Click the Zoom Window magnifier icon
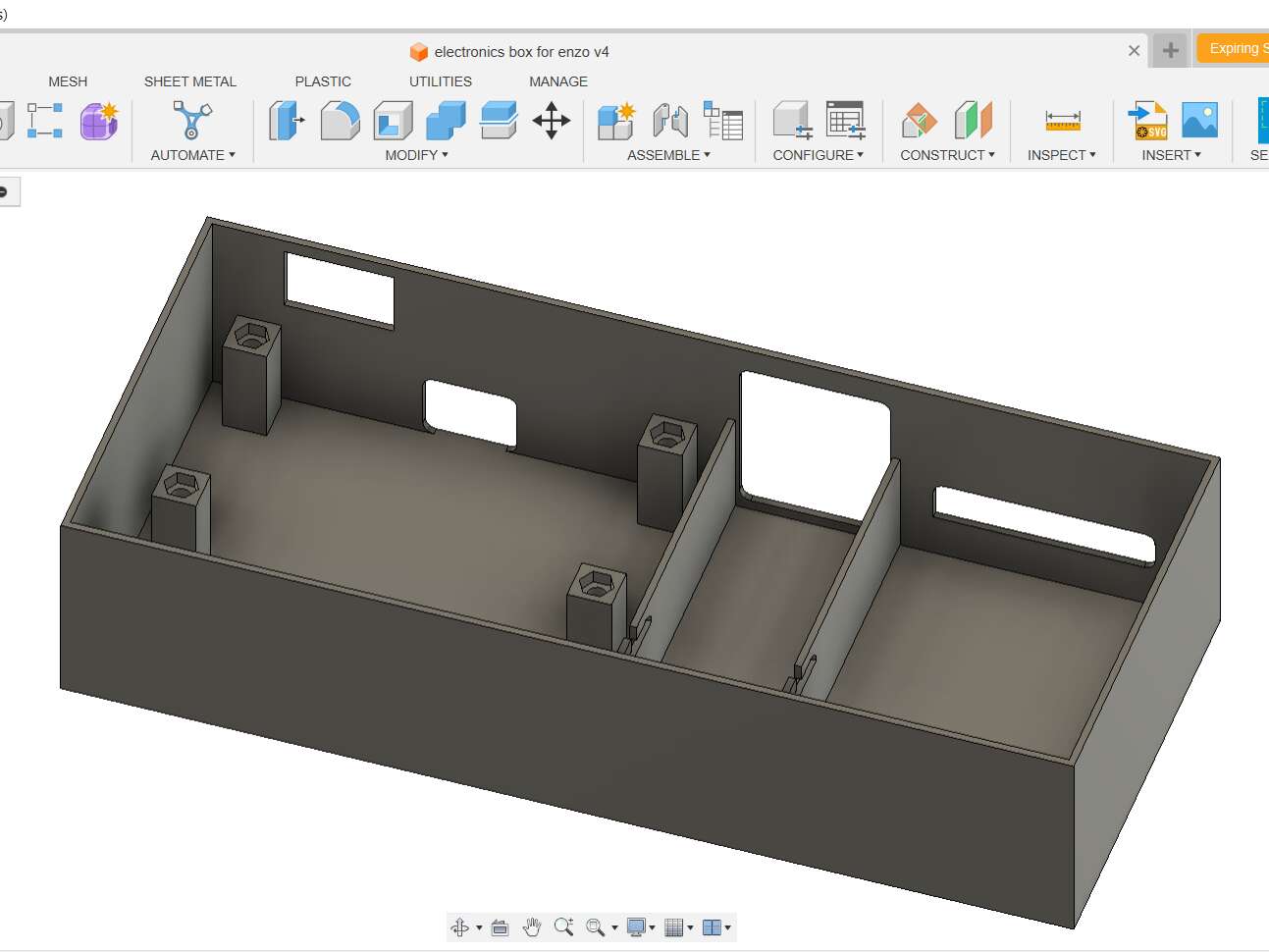This screenshot has height=952, width=1269. [595, 927]
